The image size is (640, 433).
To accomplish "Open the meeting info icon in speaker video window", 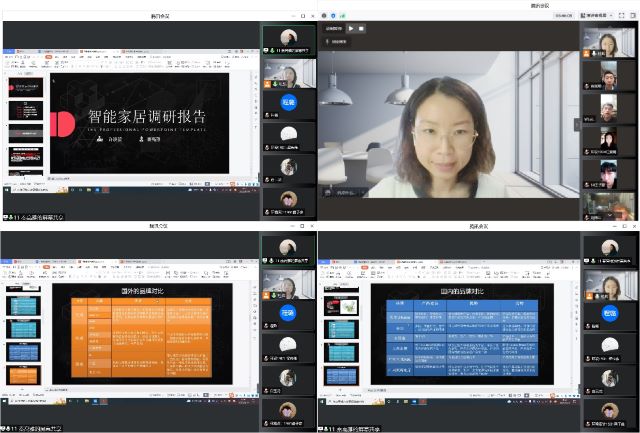I will [x=324, y=16].
